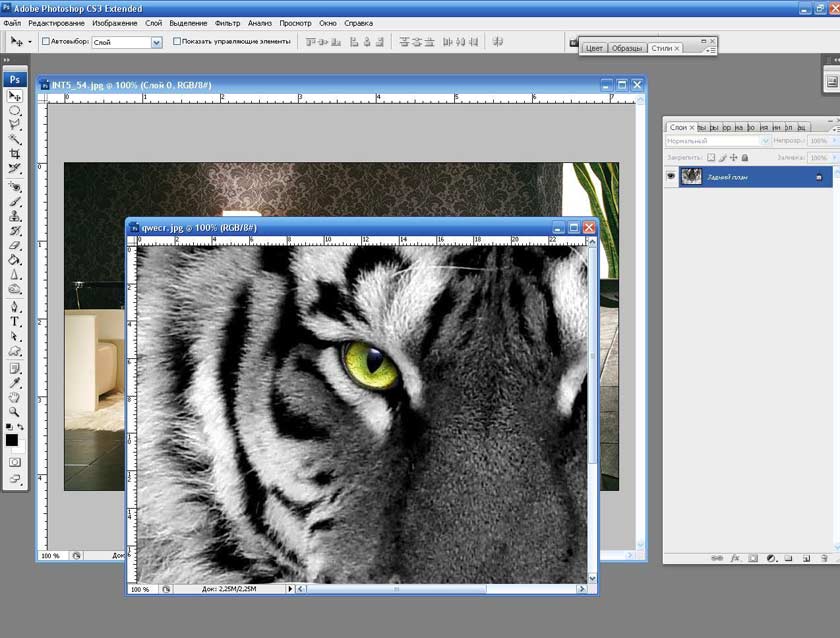Open the Слой auto-select dropdown
Image resolution: width=840 pixels, height=638 pixels.
click(156, 42)
